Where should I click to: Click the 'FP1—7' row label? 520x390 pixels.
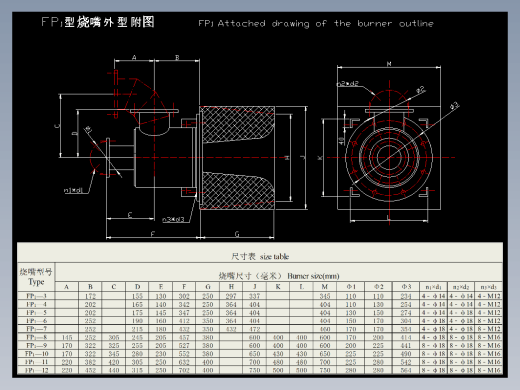[37, 329]
